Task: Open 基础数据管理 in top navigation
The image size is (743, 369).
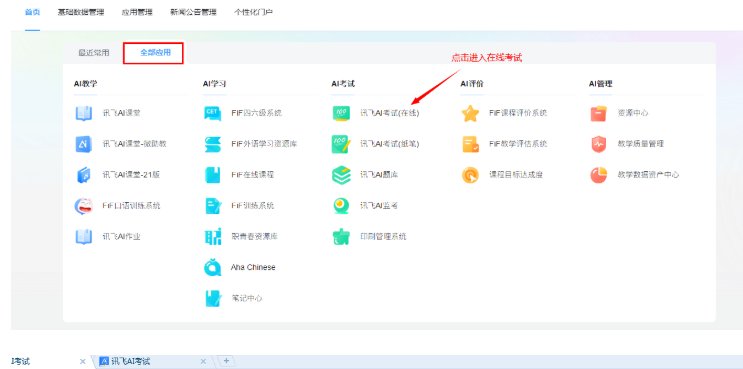Action: pos(81,12)
